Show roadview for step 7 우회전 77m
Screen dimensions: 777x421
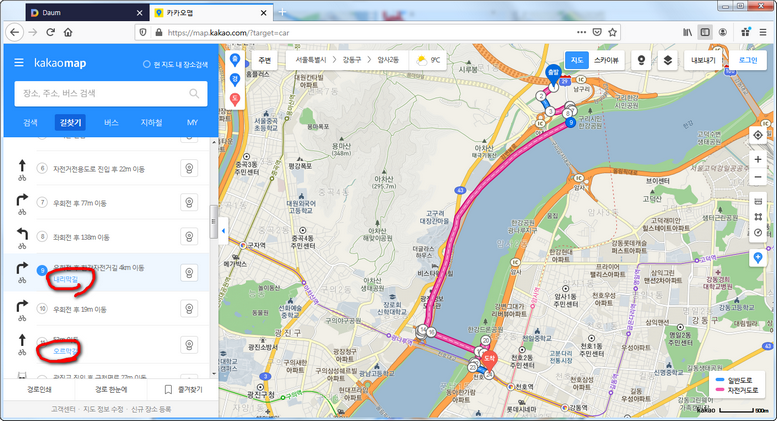189,203
